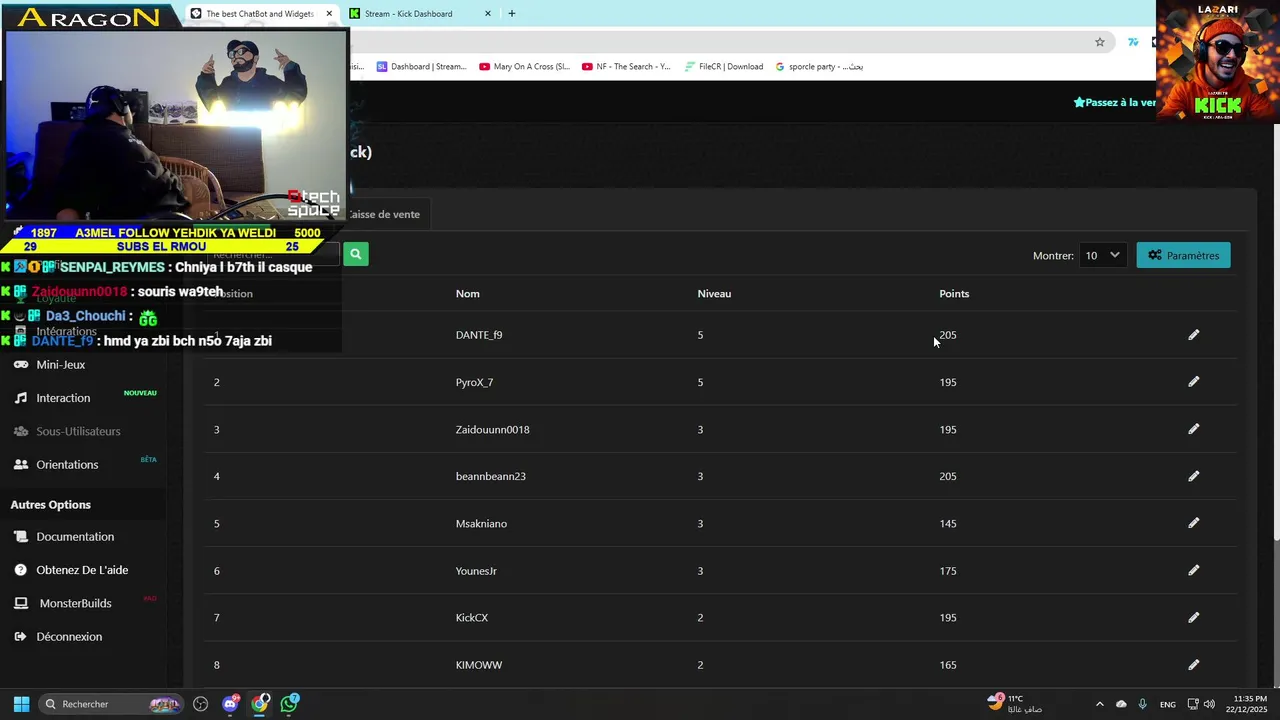Image resolution: width=1280 pixels, height=720 pixels.
Task: Click the Interaction music note icon
Action: (20, 398)
